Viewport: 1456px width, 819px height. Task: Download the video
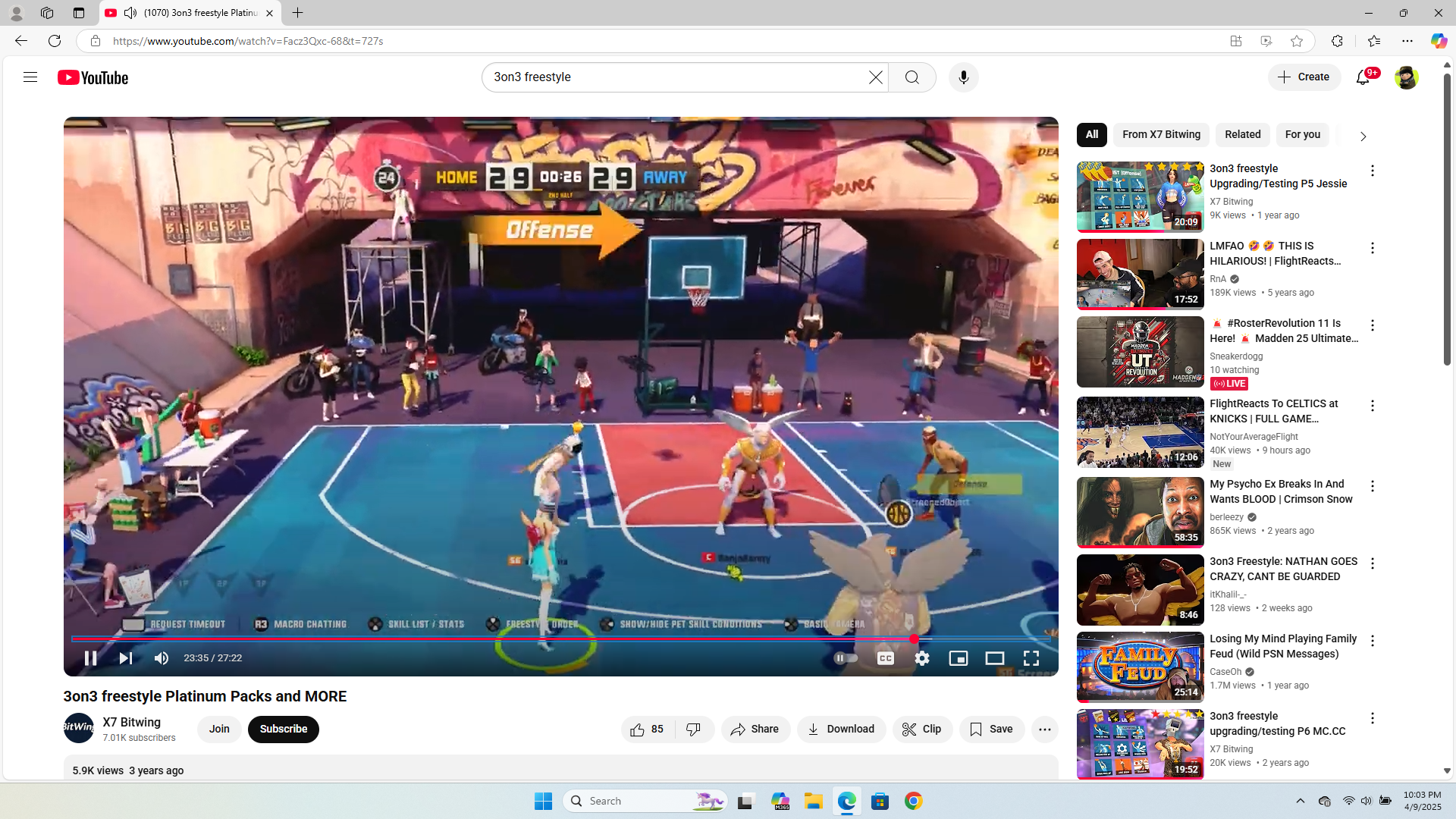[x=841, y=730]
